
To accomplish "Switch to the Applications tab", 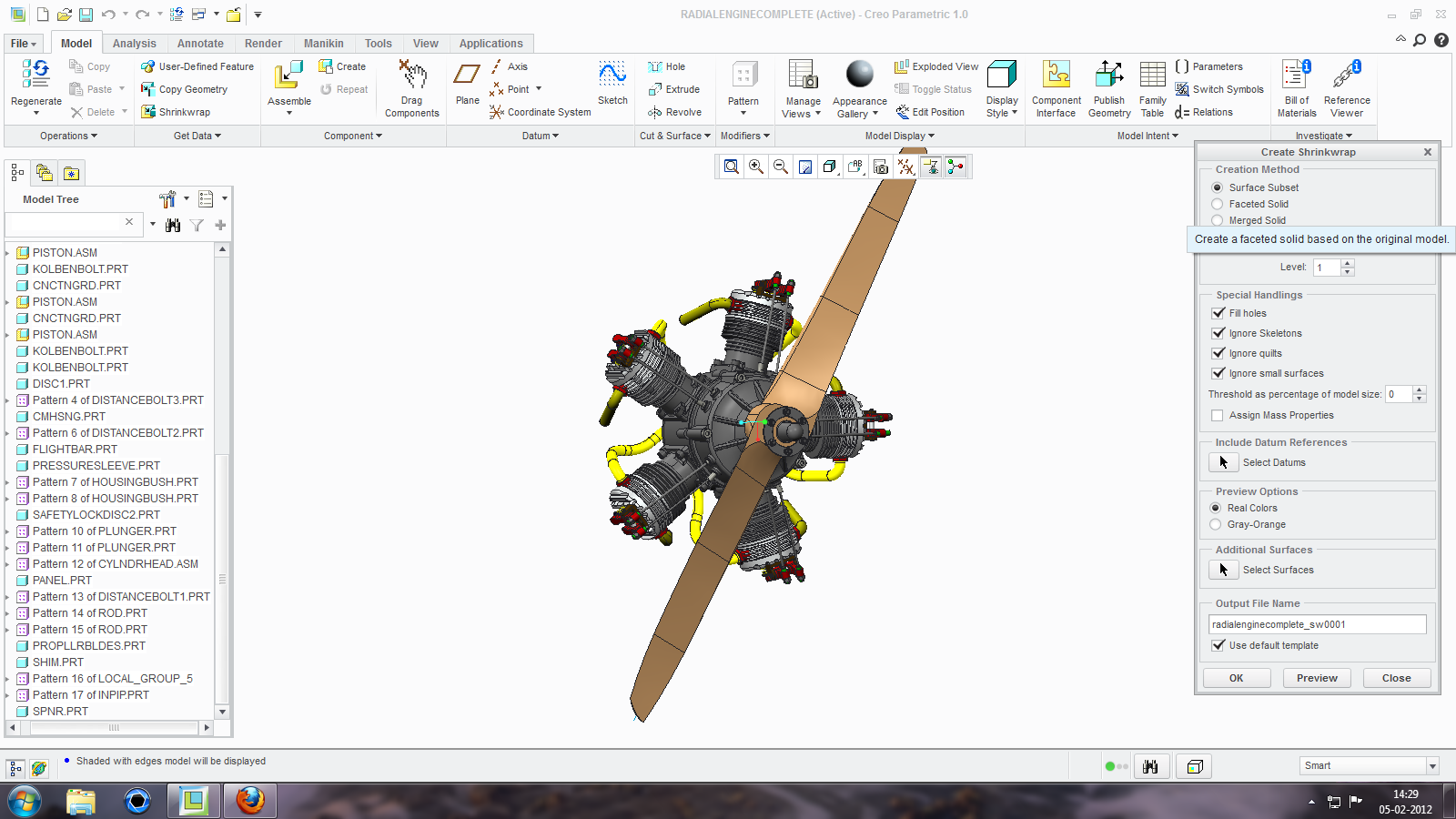I will [x=491, y=44].
